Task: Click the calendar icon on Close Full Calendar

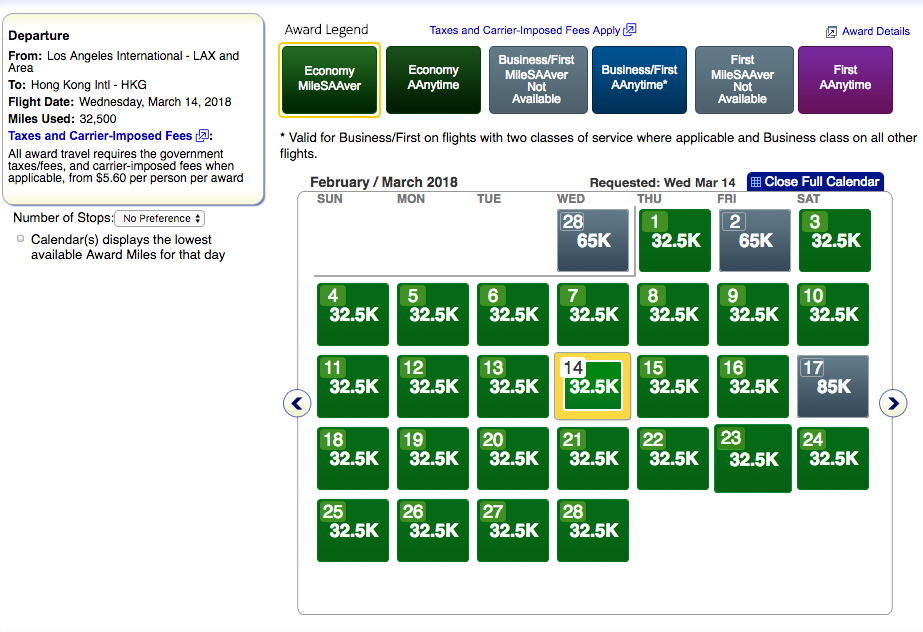Action: point(756,182)
